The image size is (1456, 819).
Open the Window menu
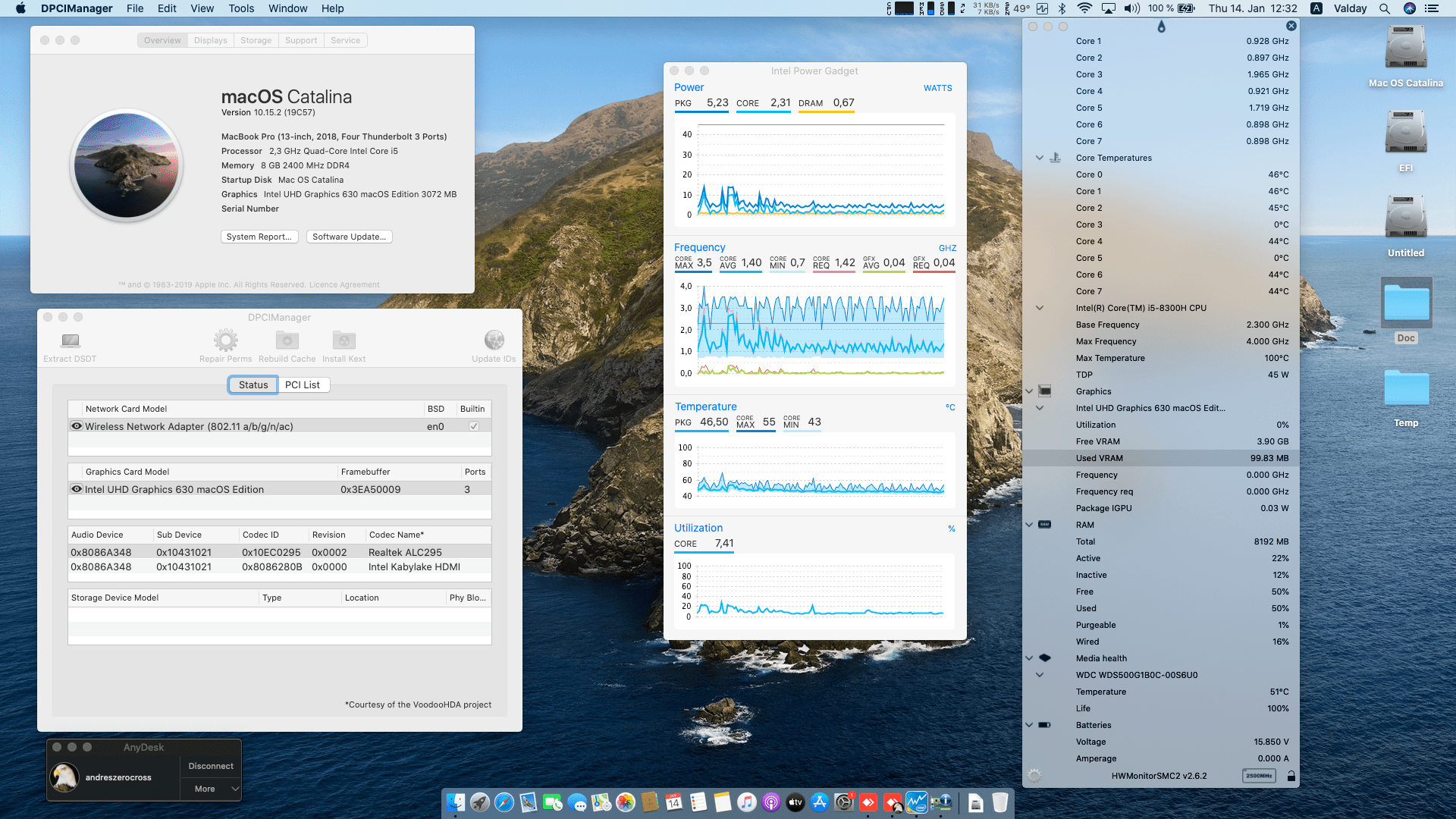(287, 8)
